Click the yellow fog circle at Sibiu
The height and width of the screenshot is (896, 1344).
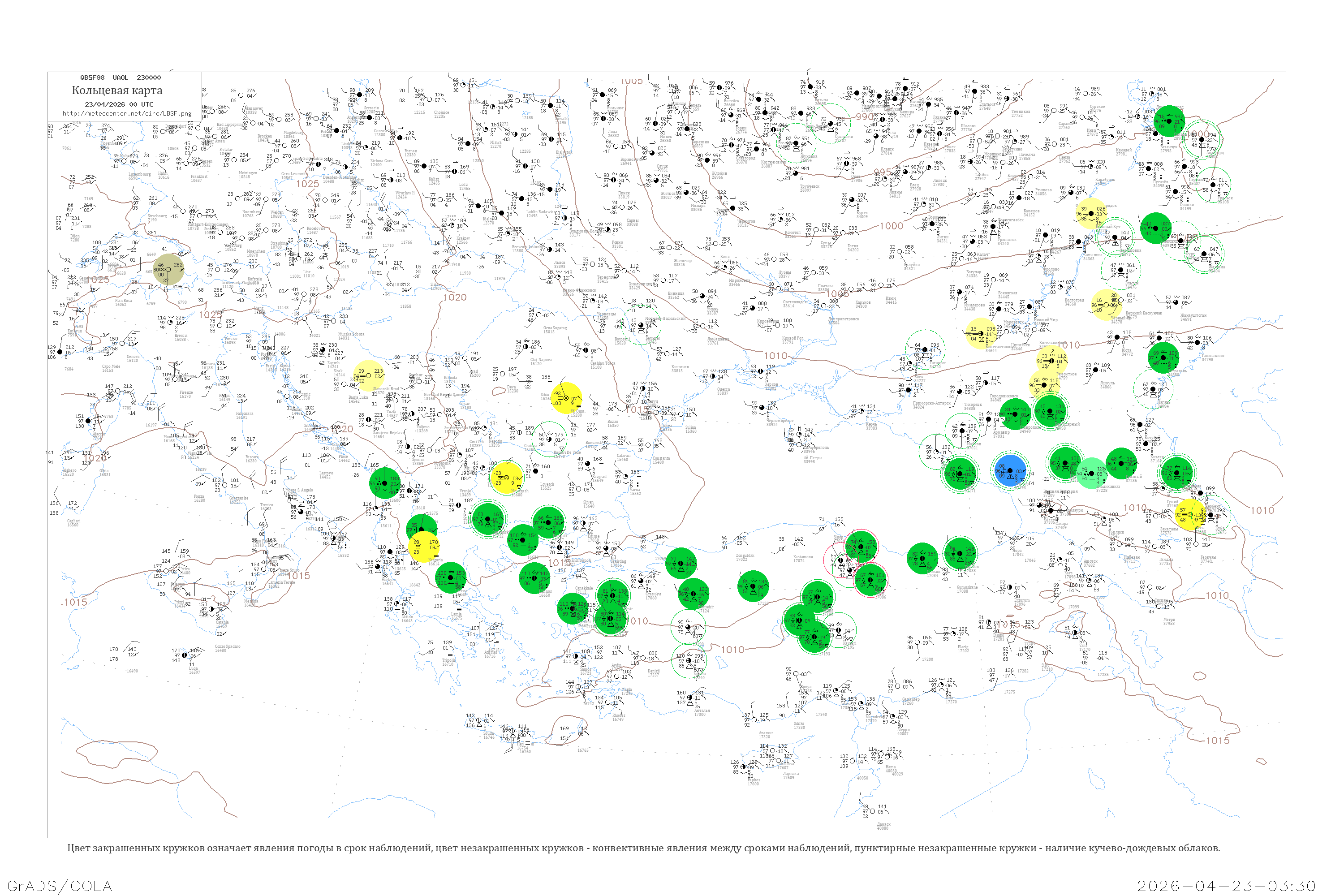(x=566, y=398)
